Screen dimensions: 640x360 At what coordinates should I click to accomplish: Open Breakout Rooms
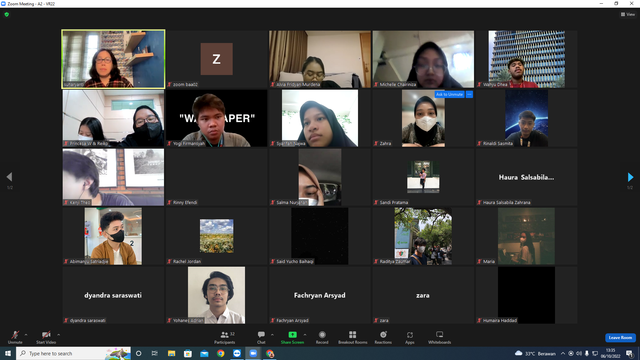[353, 337]
